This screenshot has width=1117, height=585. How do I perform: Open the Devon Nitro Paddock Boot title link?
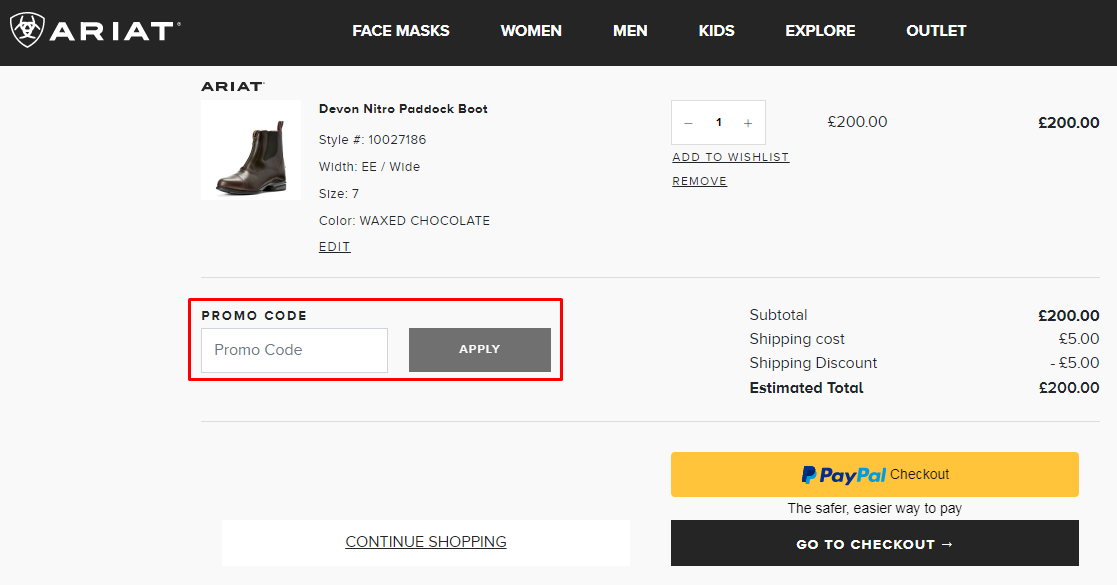pos(403,109)
